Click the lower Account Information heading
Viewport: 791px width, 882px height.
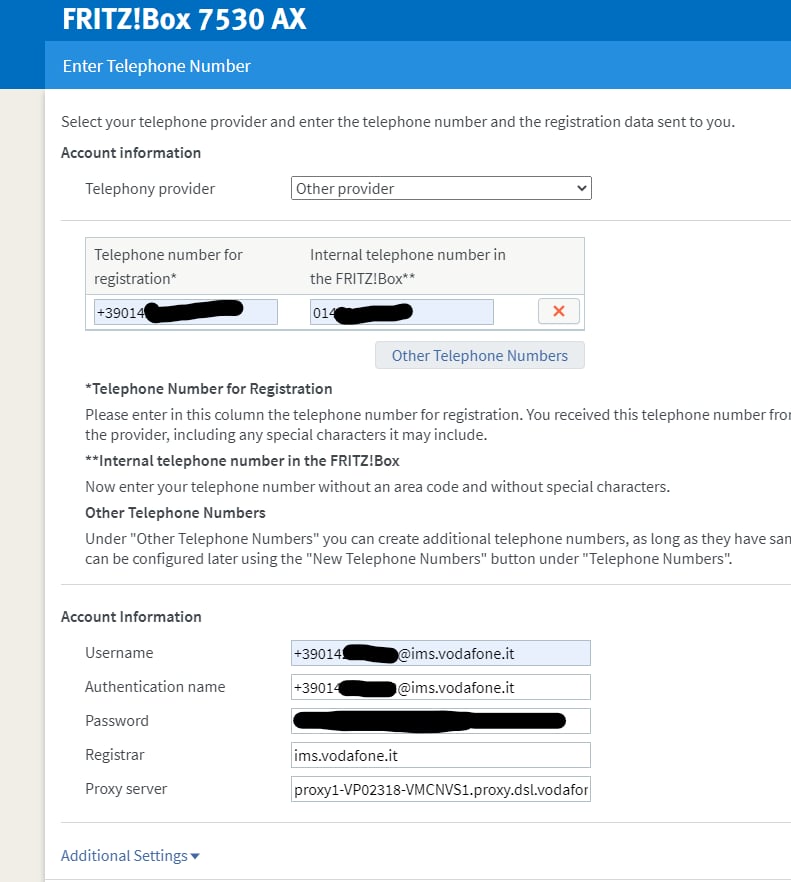(x=131, y=616)
